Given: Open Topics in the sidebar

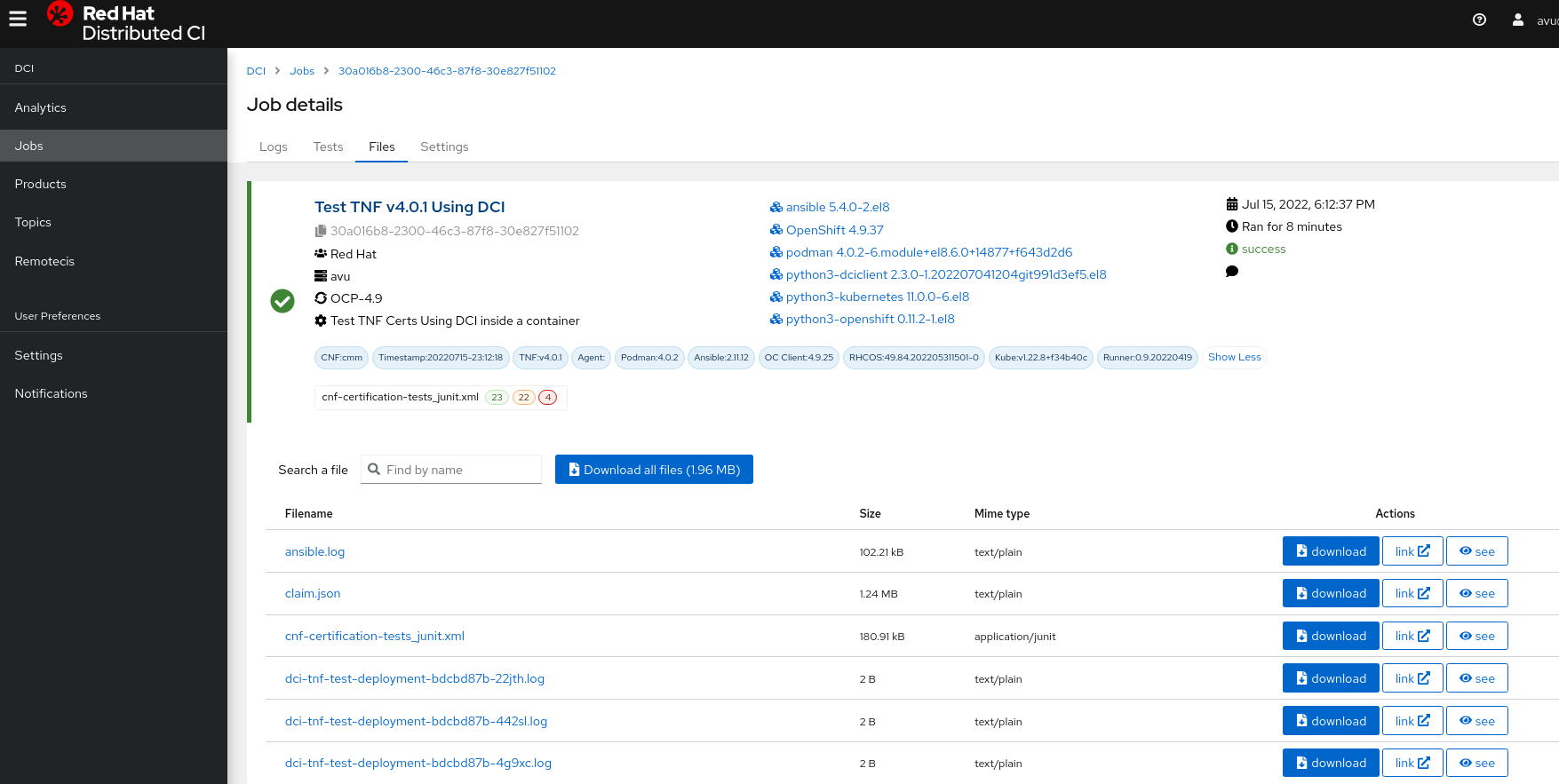Looking at the screenshot, I should [114, 222].
